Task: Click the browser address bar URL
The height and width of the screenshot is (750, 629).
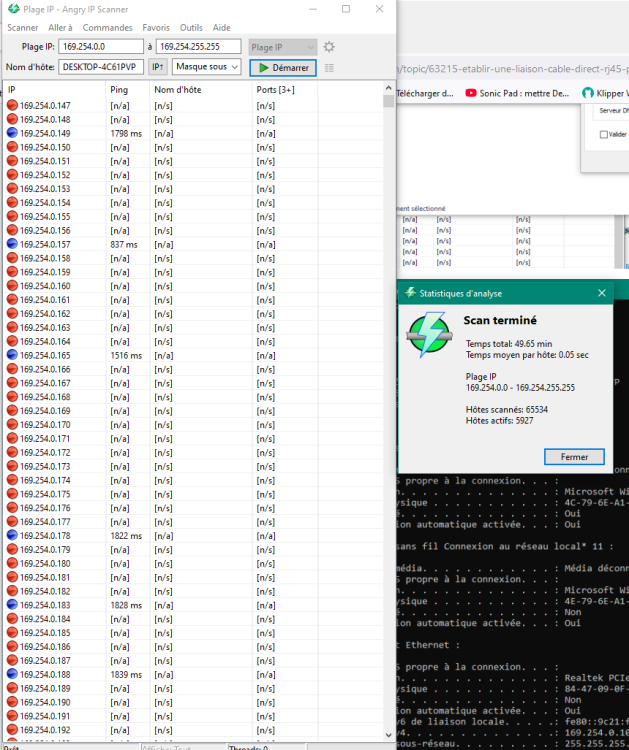Action: click(513, 69)
